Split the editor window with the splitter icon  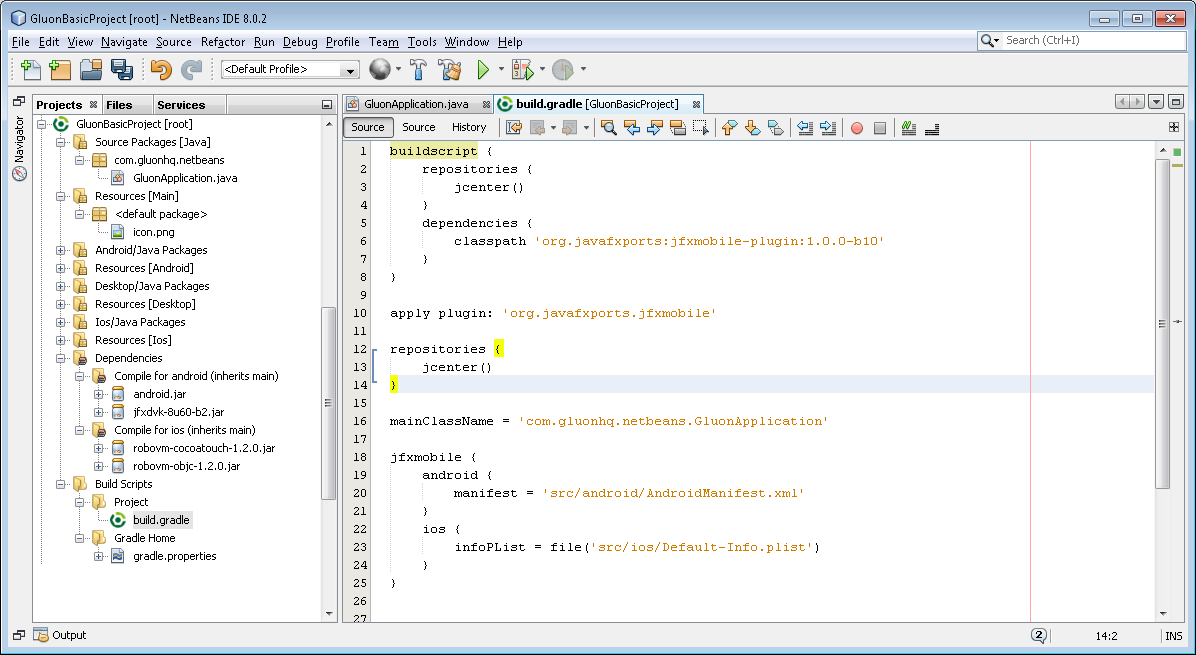1173,127
